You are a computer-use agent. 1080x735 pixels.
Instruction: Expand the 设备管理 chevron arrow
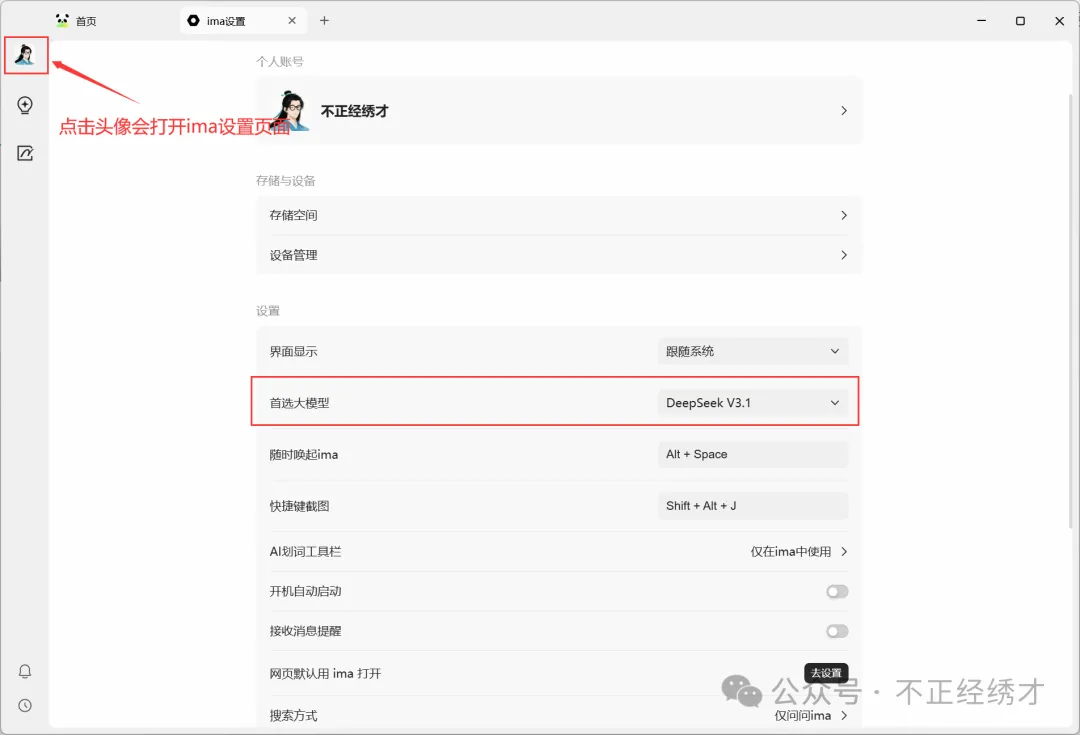pyautogui.click(x=844, y=255)
